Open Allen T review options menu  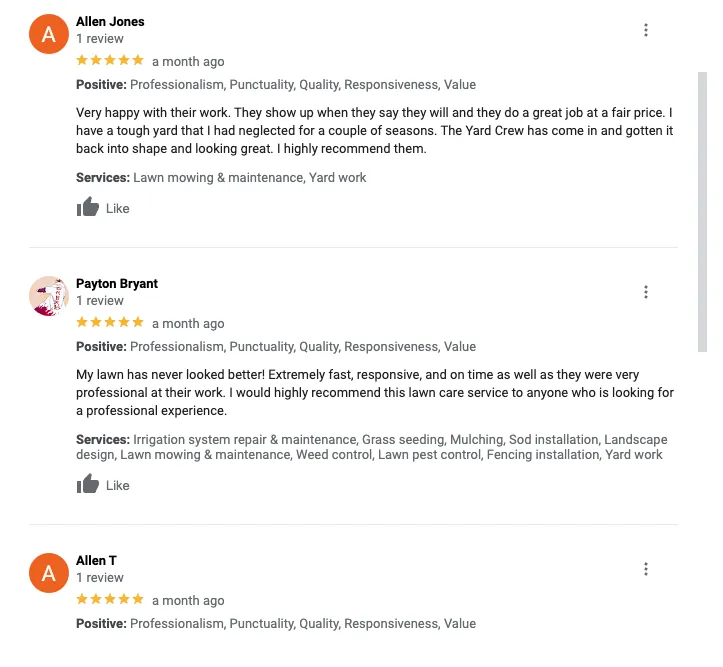(x=646, y=569)
